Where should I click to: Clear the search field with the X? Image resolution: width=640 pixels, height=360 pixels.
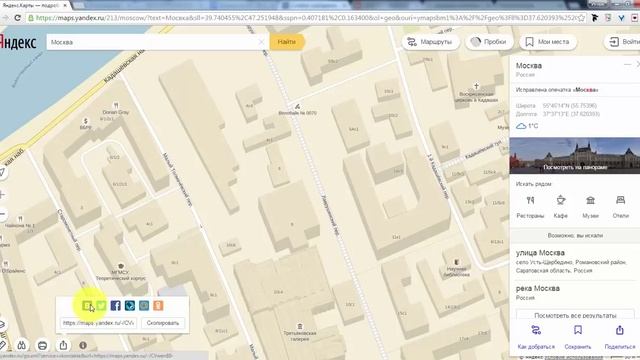point(262,42)
